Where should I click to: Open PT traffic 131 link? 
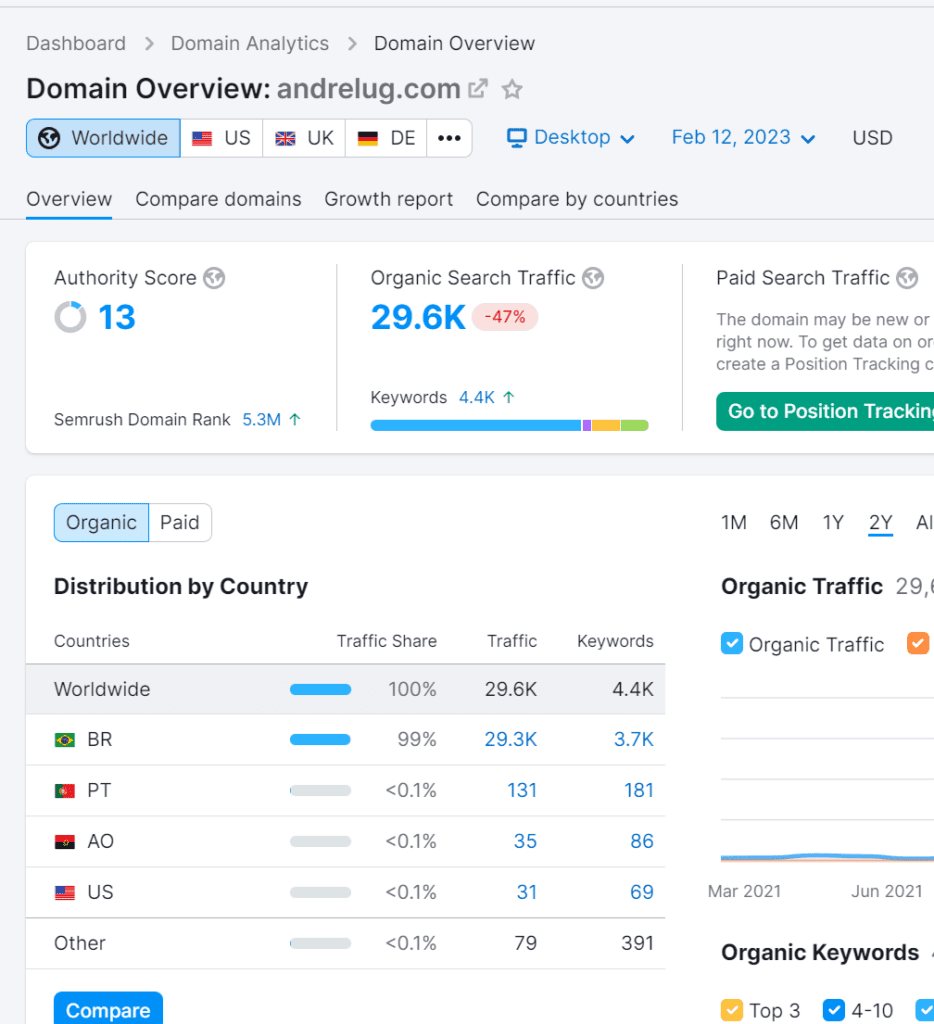522,790
